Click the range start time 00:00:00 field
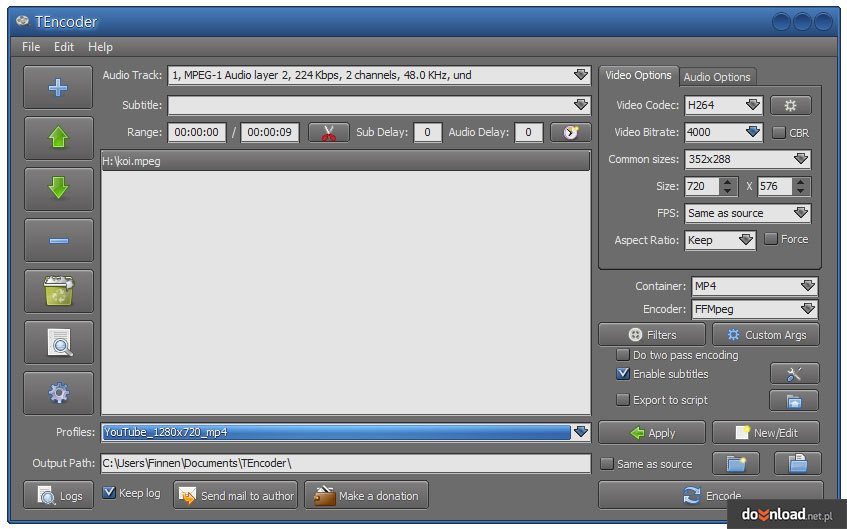 (x=197, y=132)
